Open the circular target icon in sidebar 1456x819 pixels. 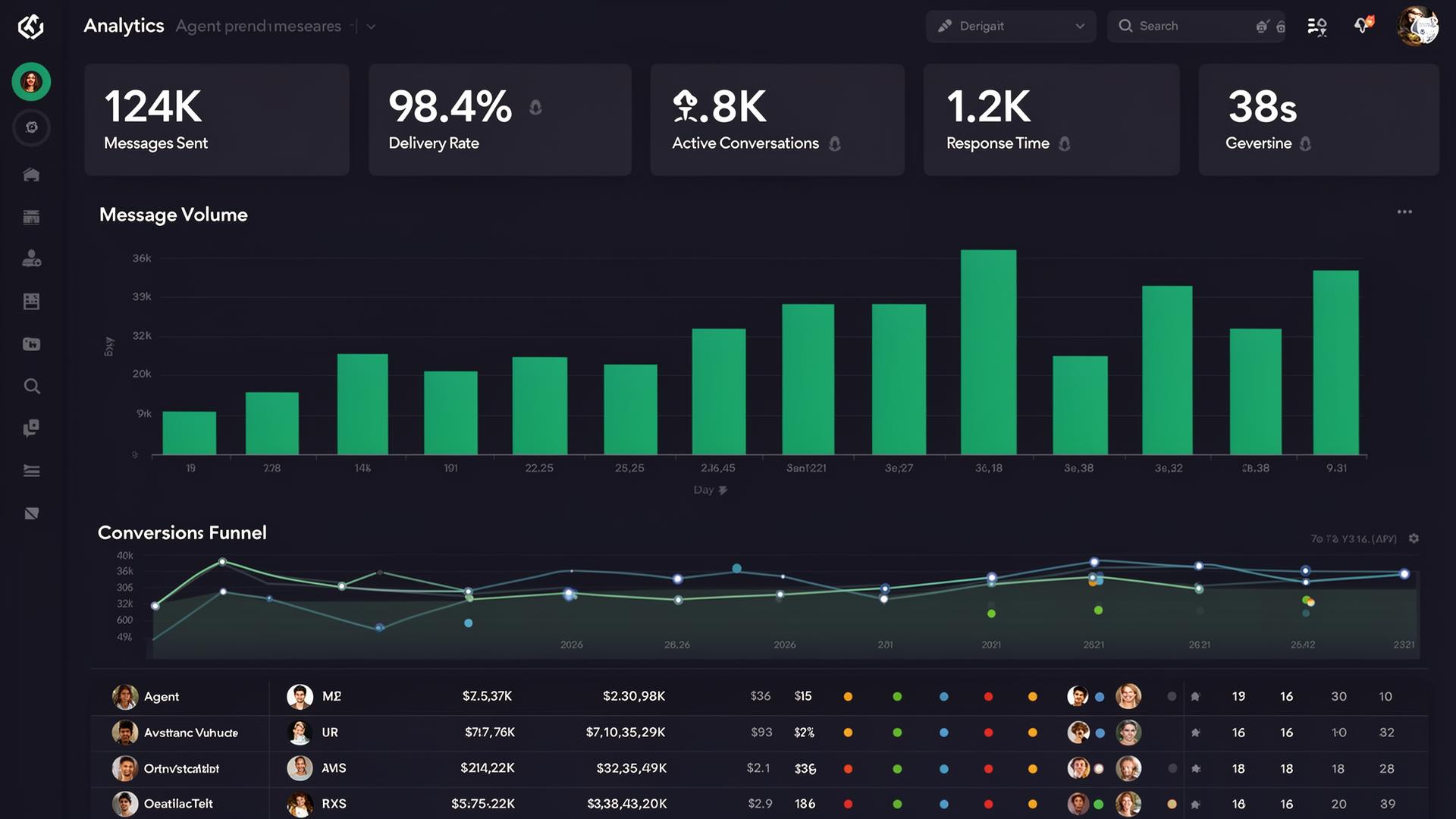tap(31, 127)
